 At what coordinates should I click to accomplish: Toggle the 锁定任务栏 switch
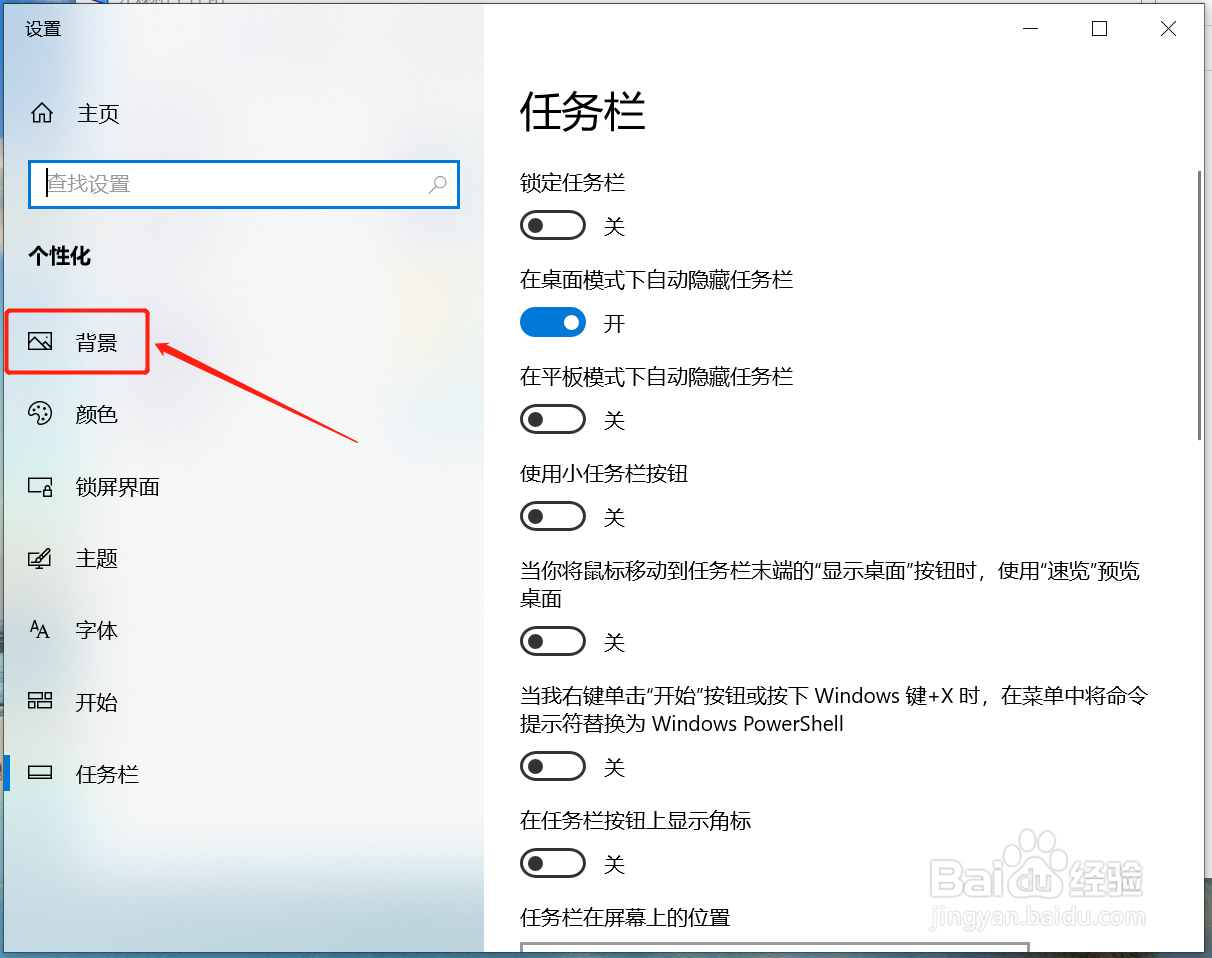click(552, 226)
